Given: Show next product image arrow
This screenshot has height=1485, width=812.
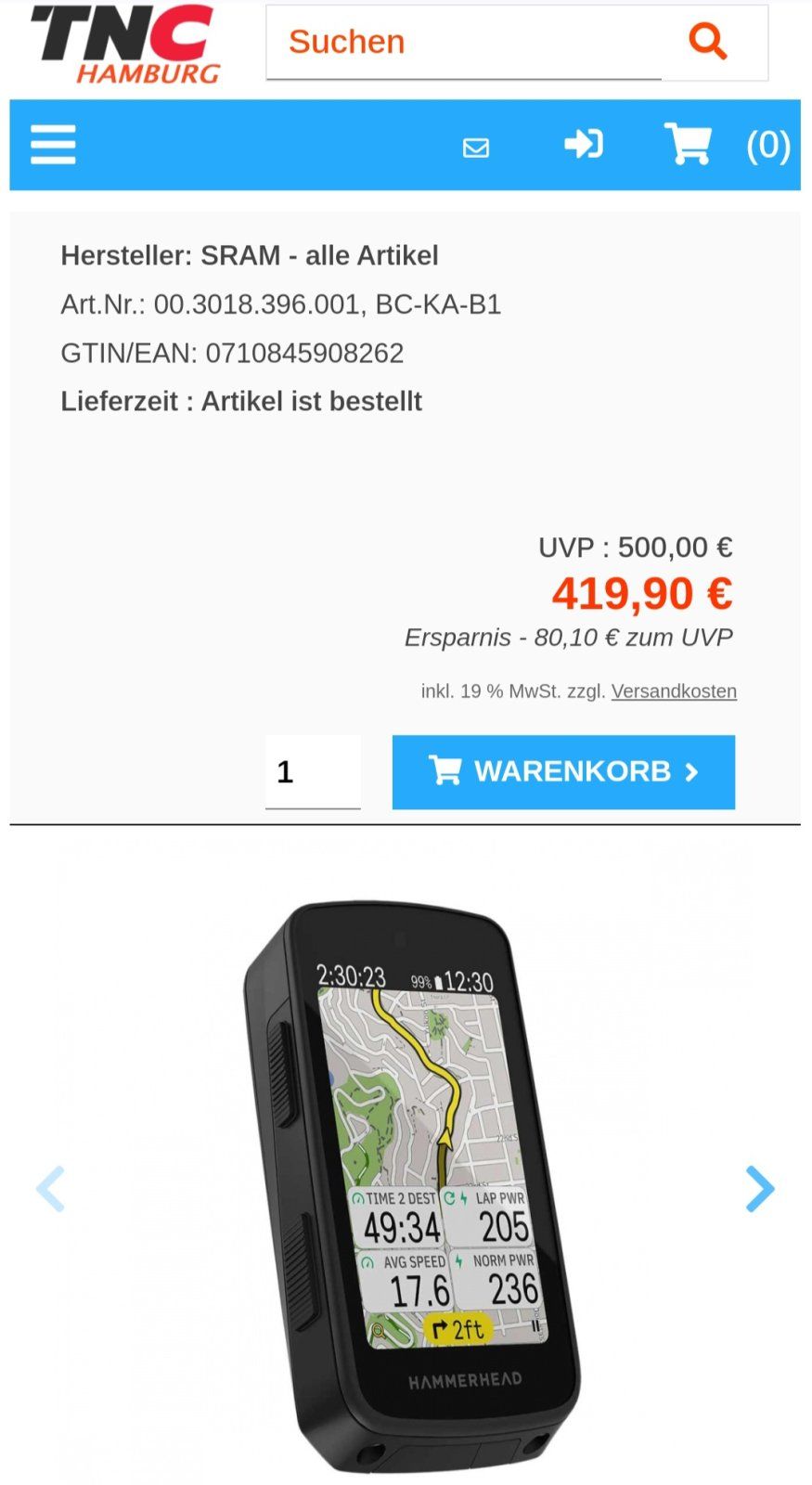Looking at the screenshot, I should tap(759, 1189).
